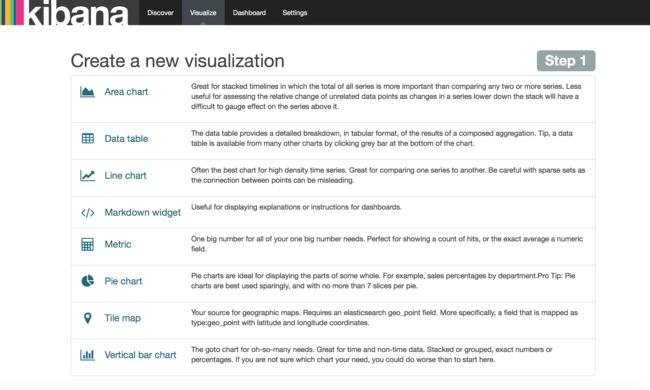Click the Vertical bar chart icon
Image resolution: width=650 pixels, height=390 pixels.
click(87, 355)
